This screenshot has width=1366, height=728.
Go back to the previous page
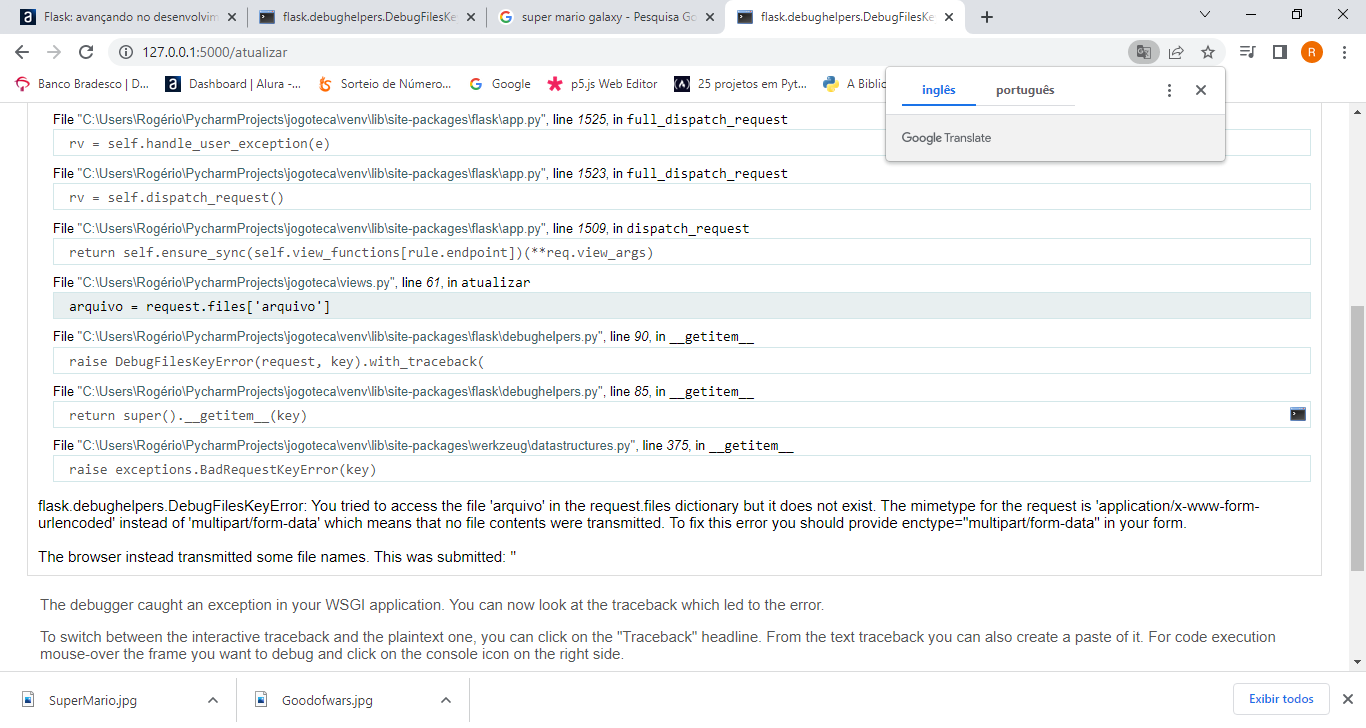(22, 52)
